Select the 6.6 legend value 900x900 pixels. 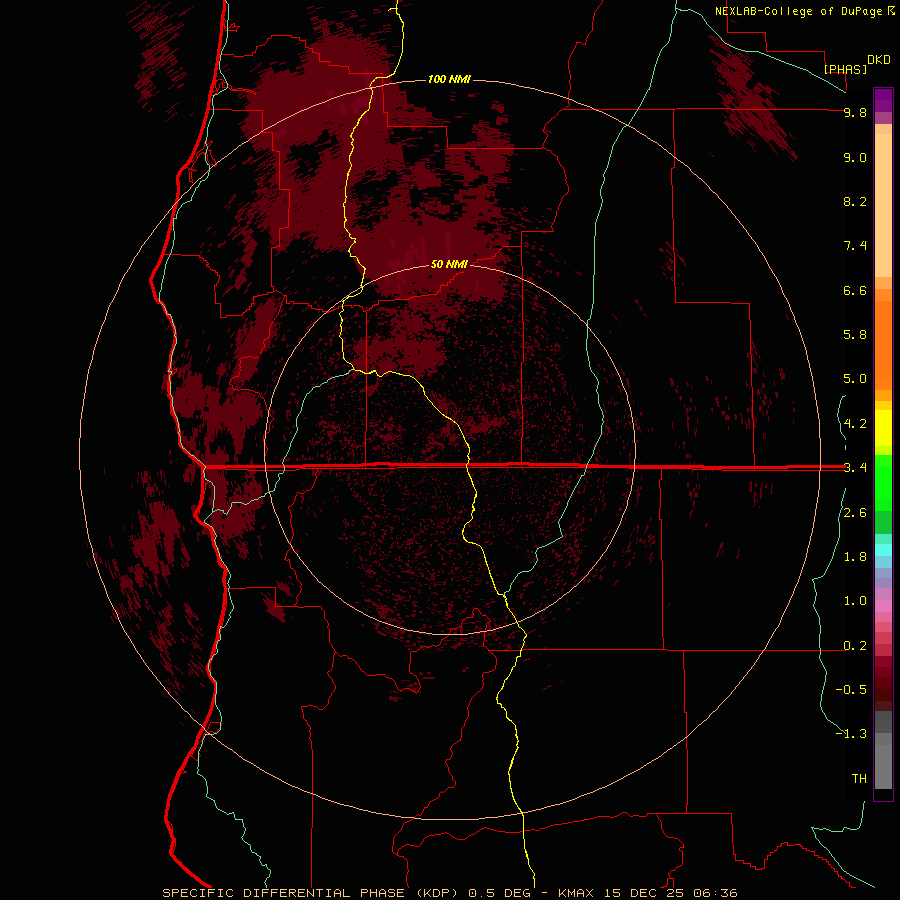pos(855,290)
